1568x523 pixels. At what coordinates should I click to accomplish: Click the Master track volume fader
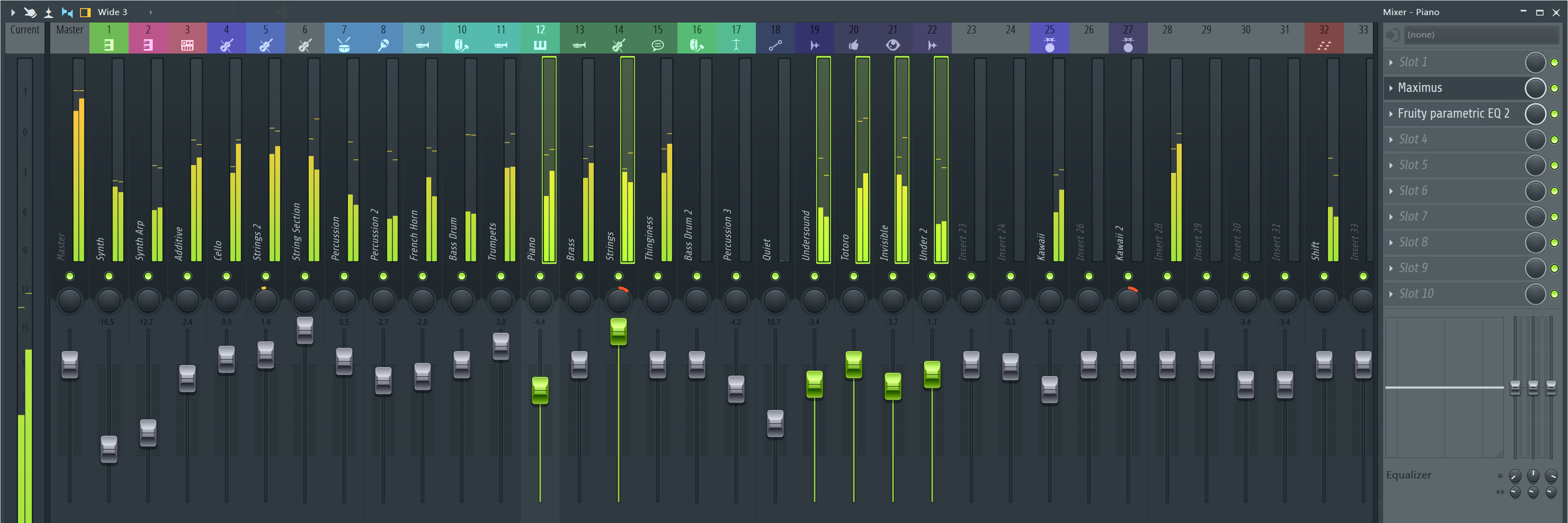pyautogui.click(x=70, y=365)
